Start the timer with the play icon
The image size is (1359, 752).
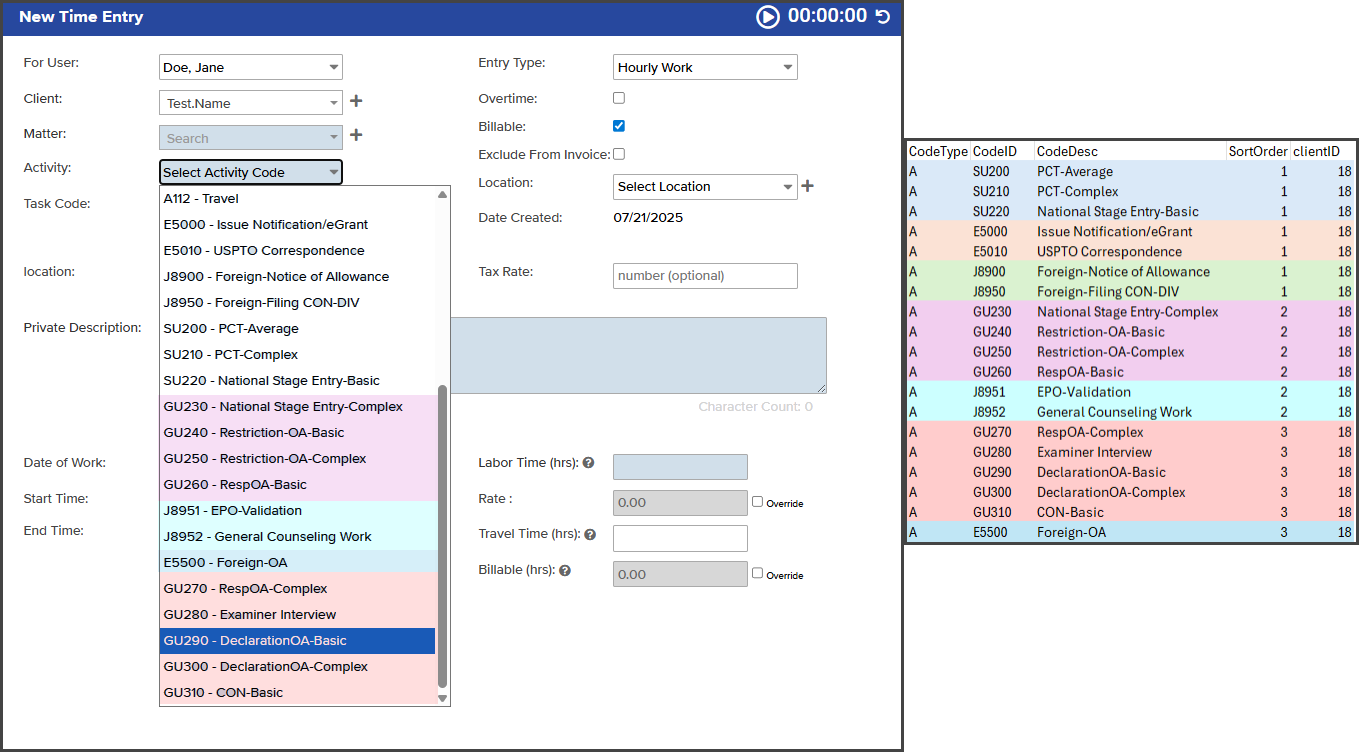pos(767,16)
